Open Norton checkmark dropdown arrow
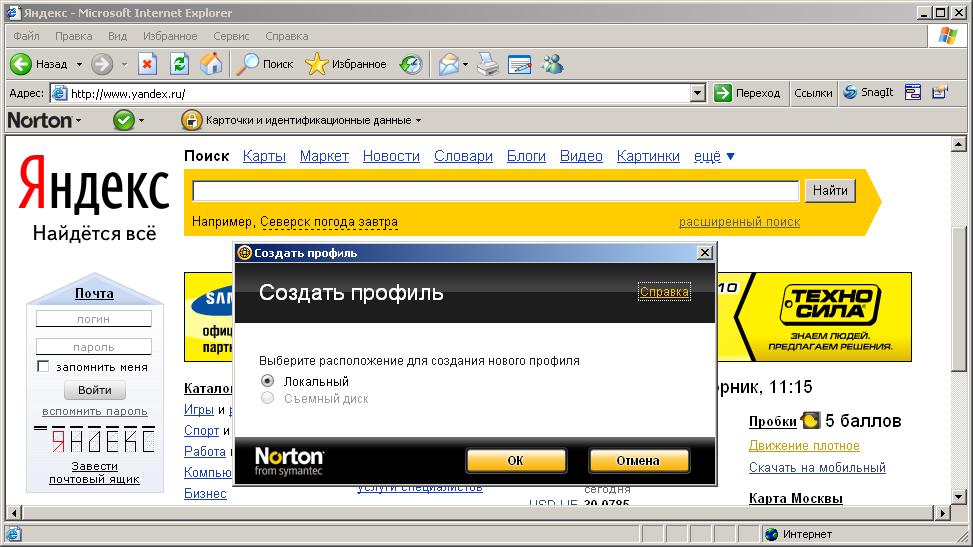The height and width of the screenshot is (547, 973). pyautogui.click(x=141, y=120)
